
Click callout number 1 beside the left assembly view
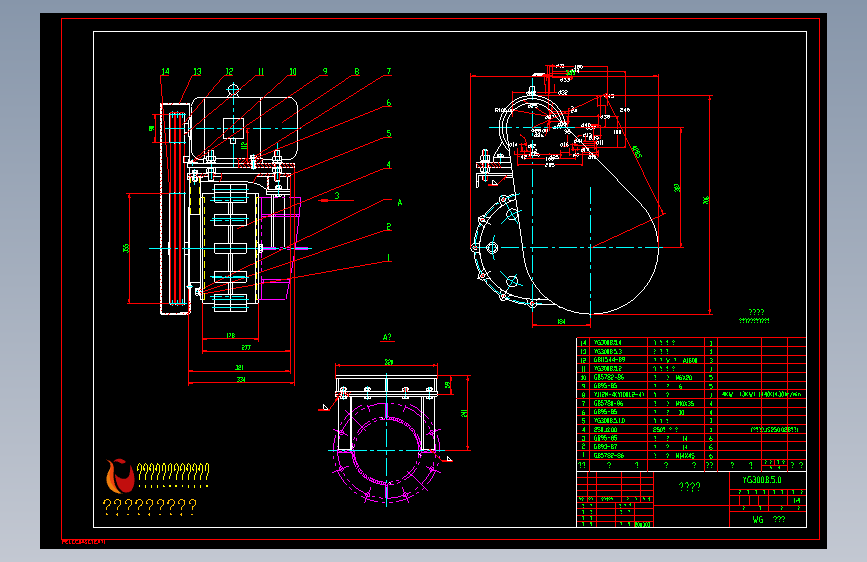pyautogui.click(x=389, y=258)
